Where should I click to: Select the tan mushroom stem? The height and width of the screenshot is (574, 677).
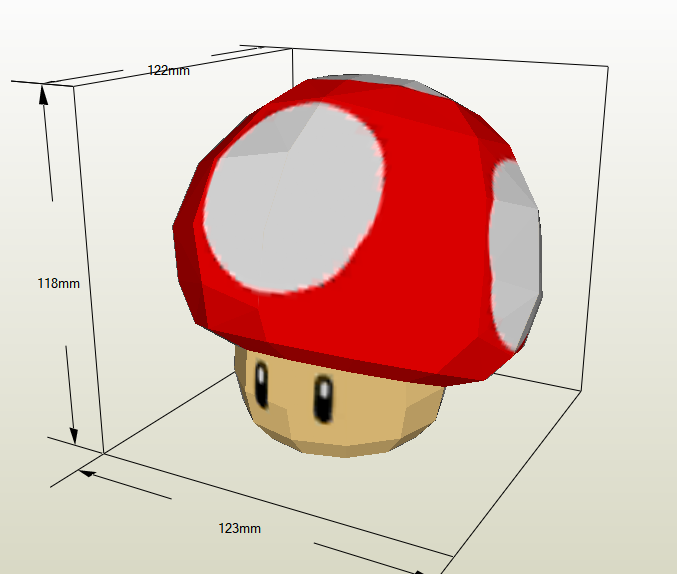click(x=339, y=402)
